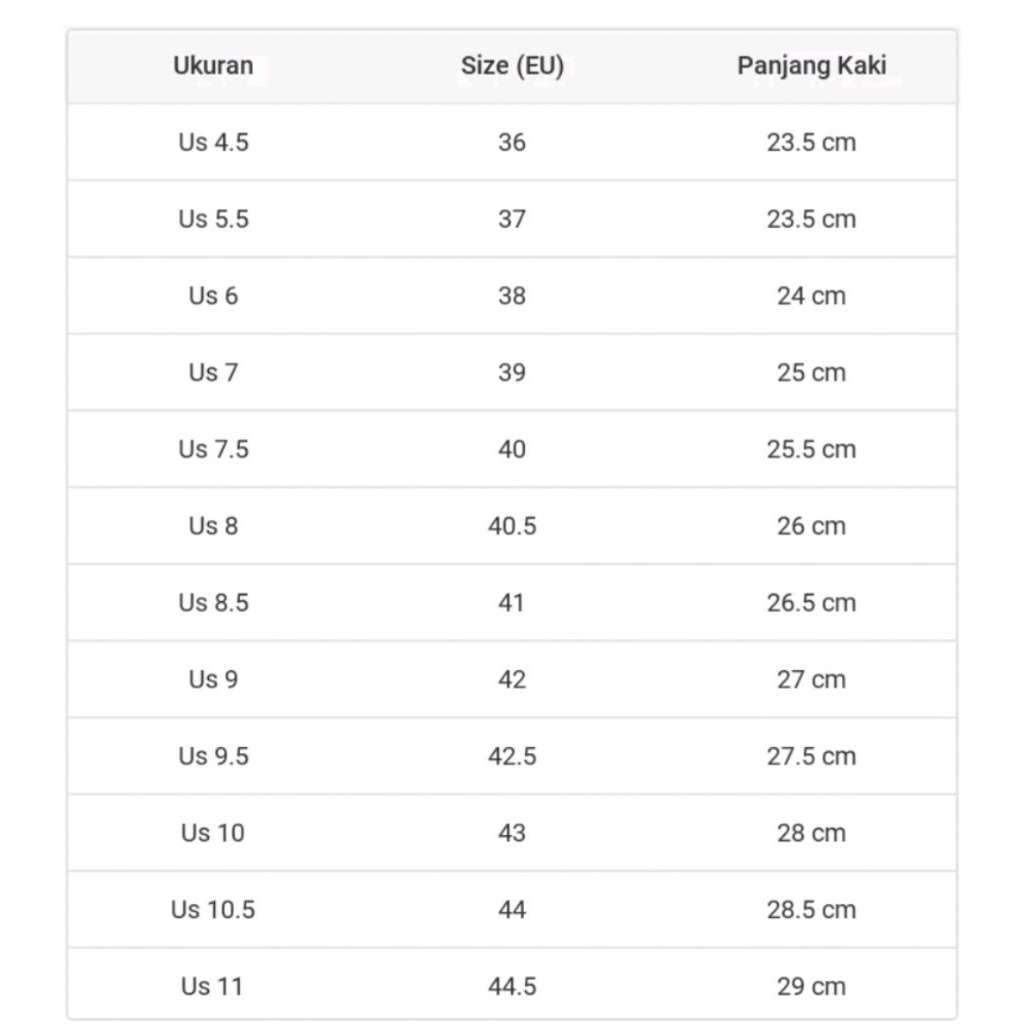
Task: Select the 25.5 cm length cell
Action: coord(811,449)
